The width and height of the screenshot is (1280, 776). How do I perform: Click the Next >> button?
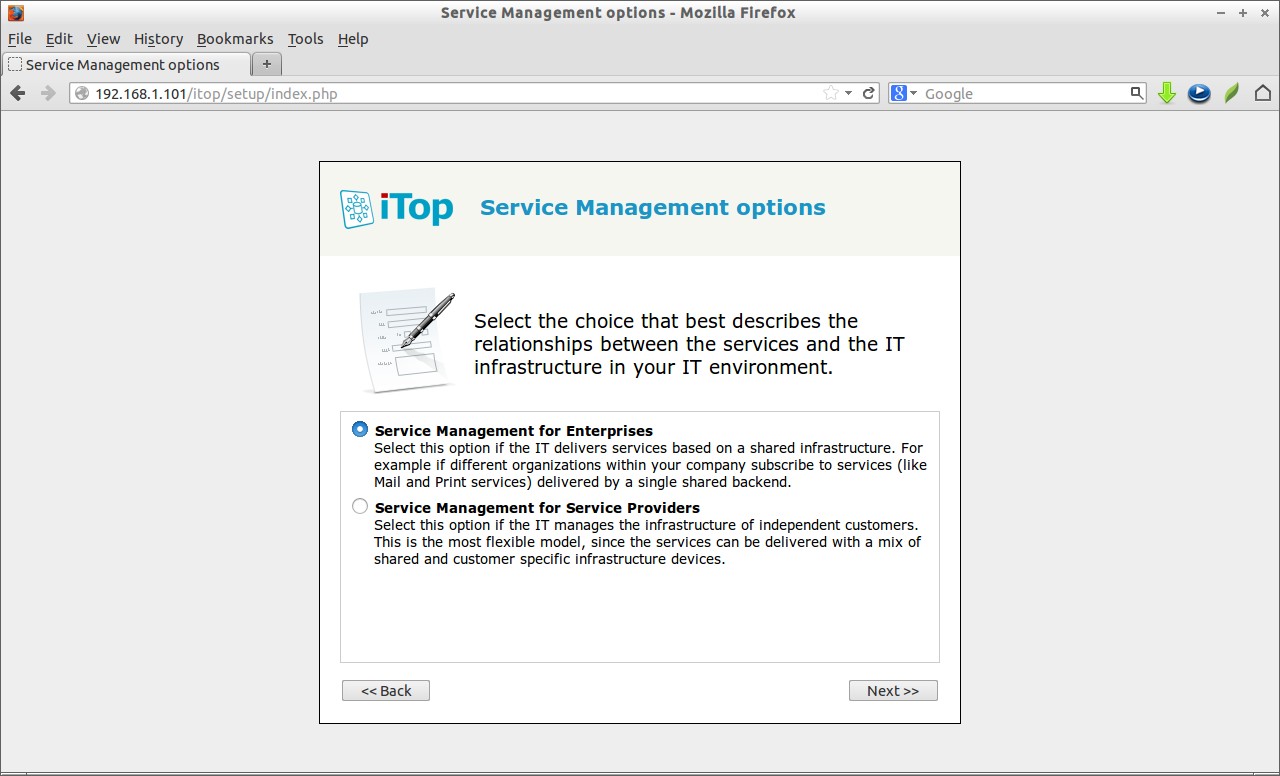click(x=893, y=691)
